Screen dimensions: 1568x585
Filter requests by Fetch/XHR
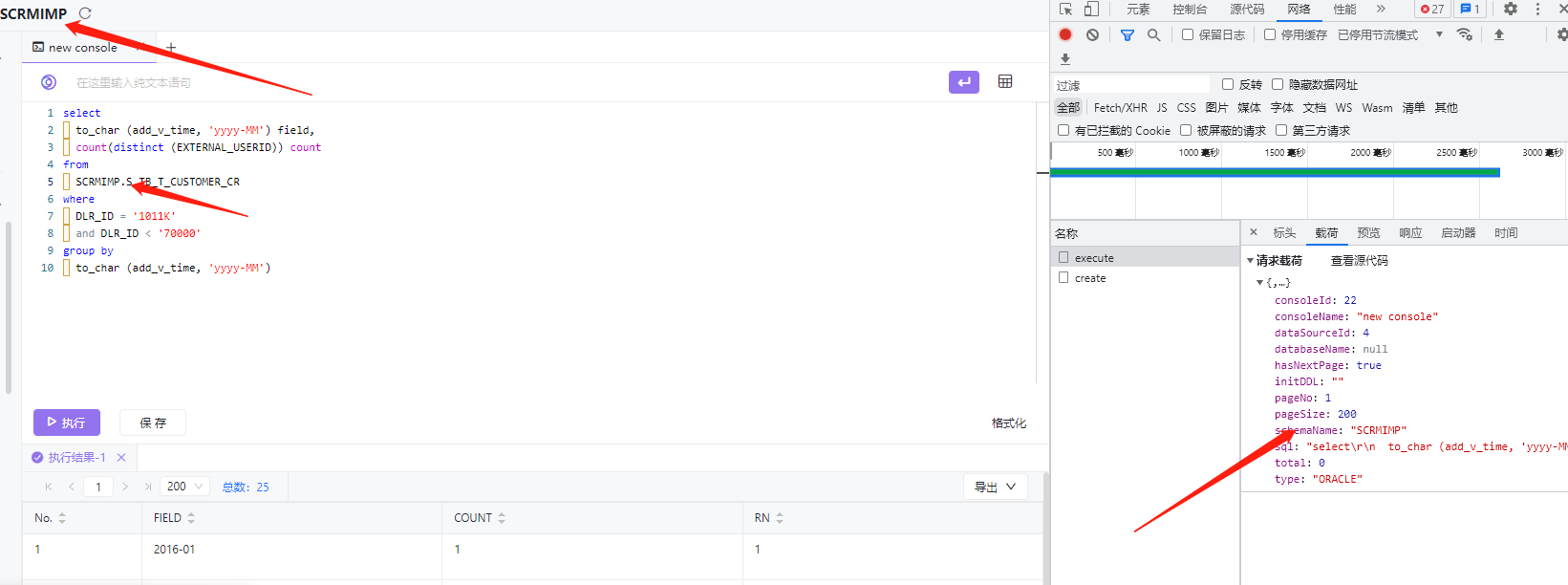click(1120, 108)
